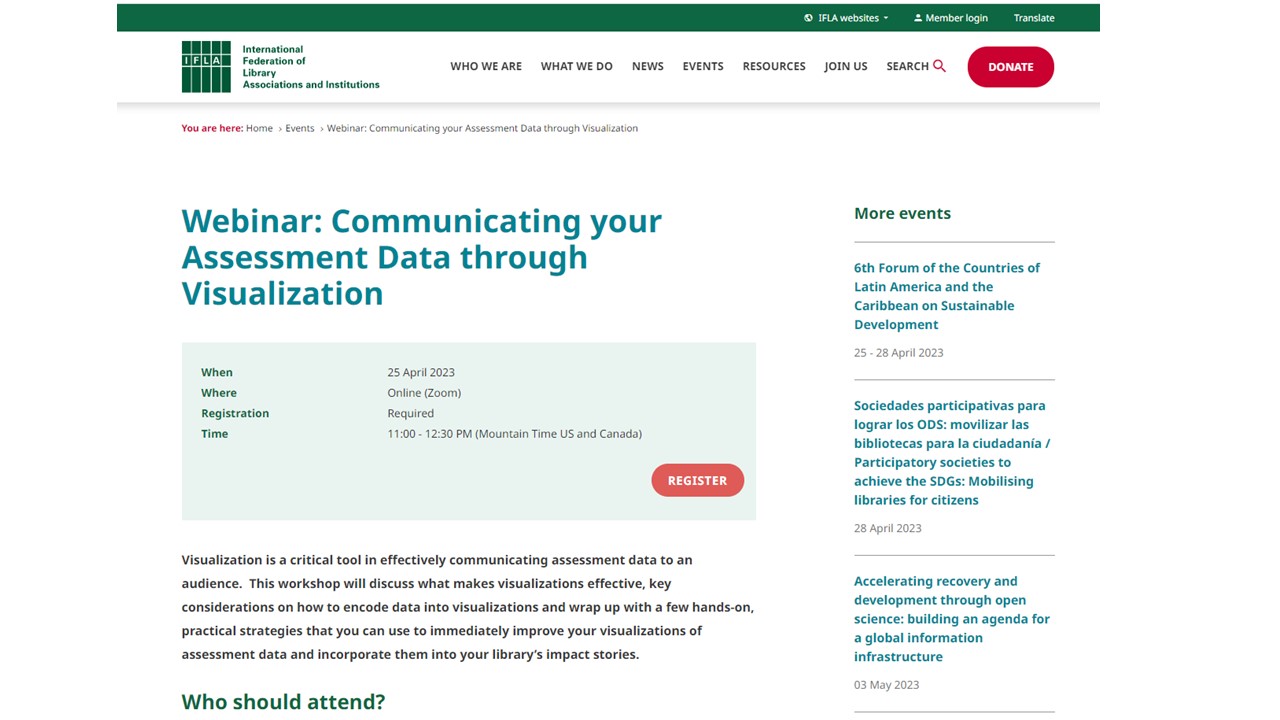Image resolution: width=1280 pixels, height=720 pixels.
Task: Open the WHAT WE DO menu
Action: point(577,66)
